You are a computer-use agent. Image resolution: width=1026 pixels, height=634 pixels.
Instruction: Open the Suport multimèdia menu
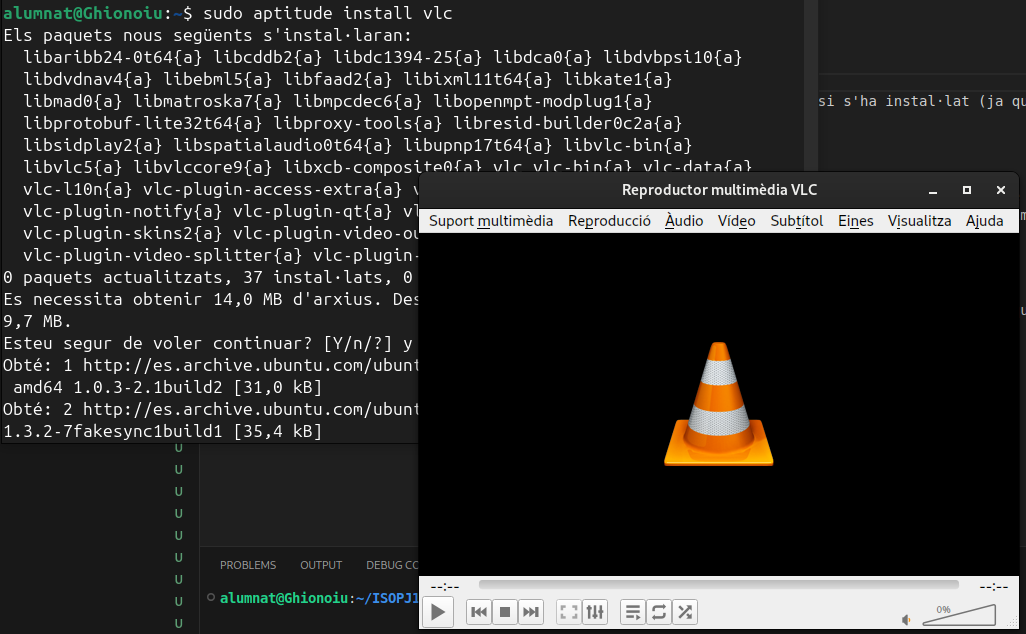[491, 221]
